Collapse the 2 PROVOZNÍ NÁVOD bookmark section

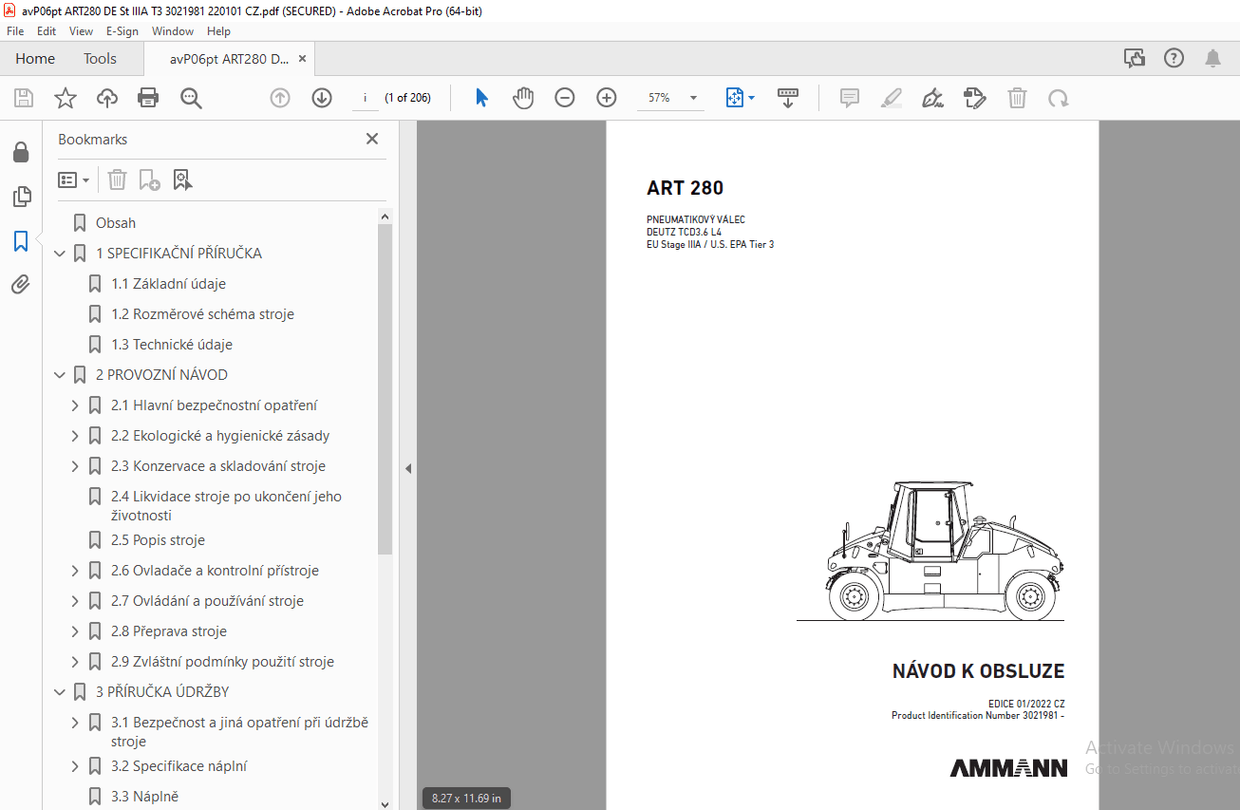(x=59, y=375)
